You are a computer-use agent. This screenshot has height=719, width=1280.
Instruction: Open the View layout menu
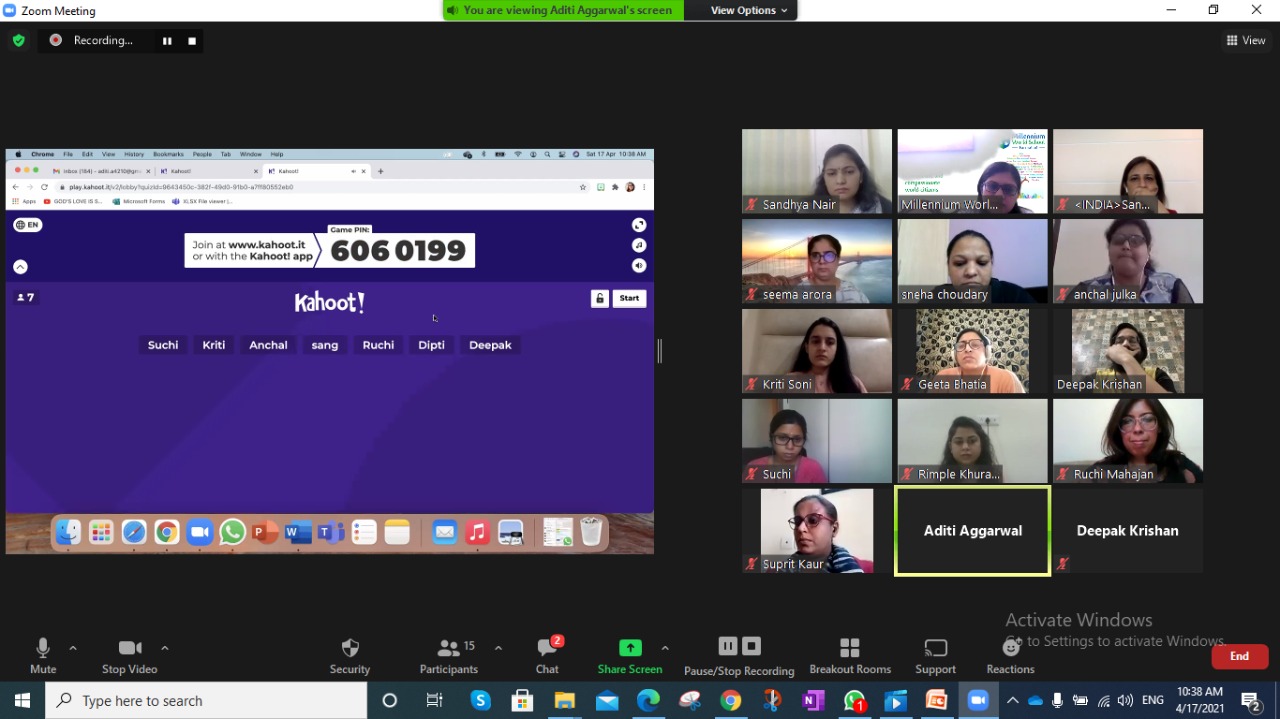1246,40
